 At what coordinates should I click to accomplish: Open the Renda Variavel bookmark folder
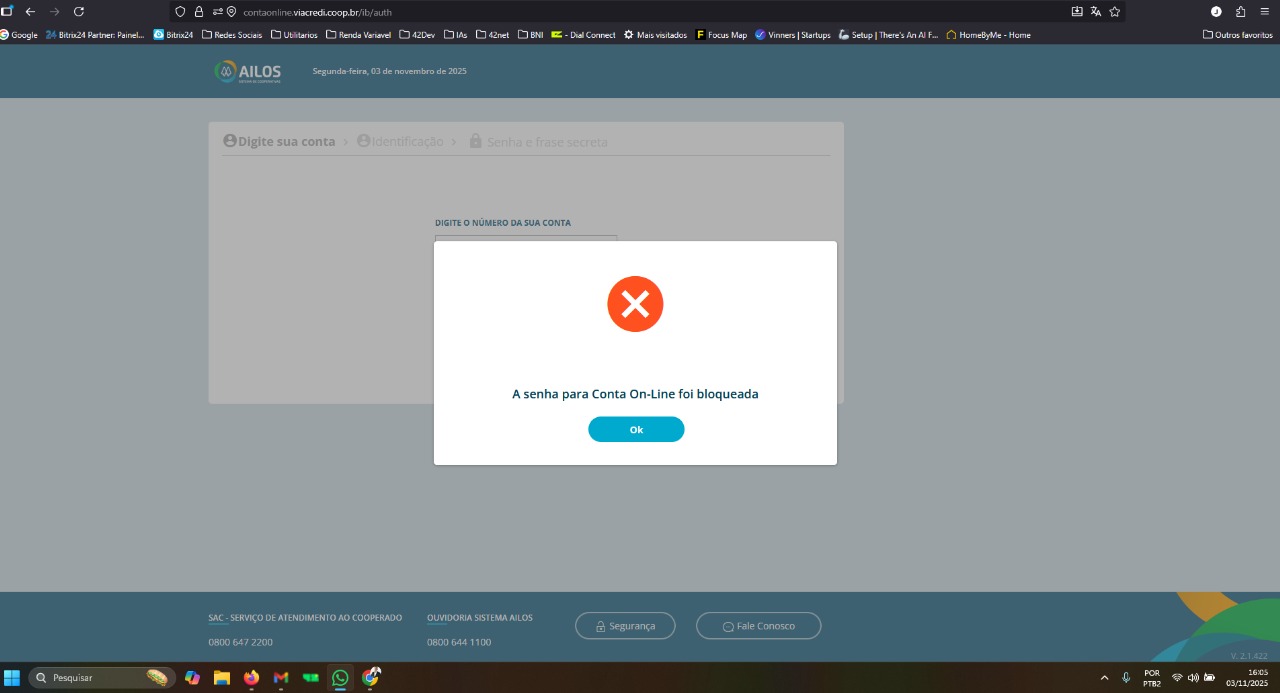coord(358,35)
